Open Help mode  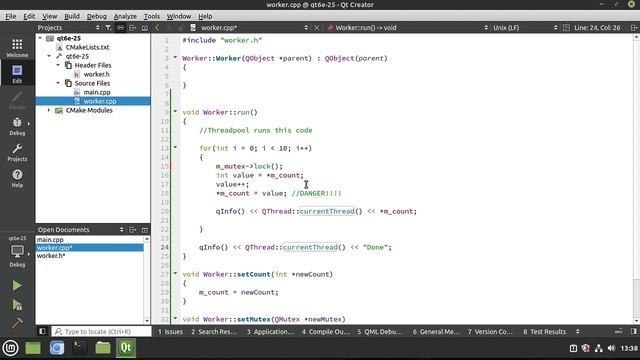[x=17, y=178]
